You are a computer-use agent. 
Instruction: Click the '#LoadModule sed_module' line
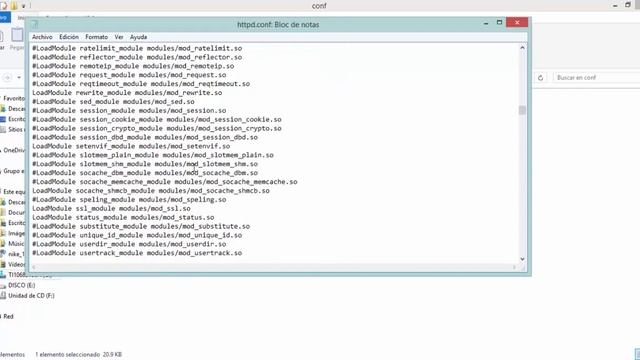coord(113,102)
